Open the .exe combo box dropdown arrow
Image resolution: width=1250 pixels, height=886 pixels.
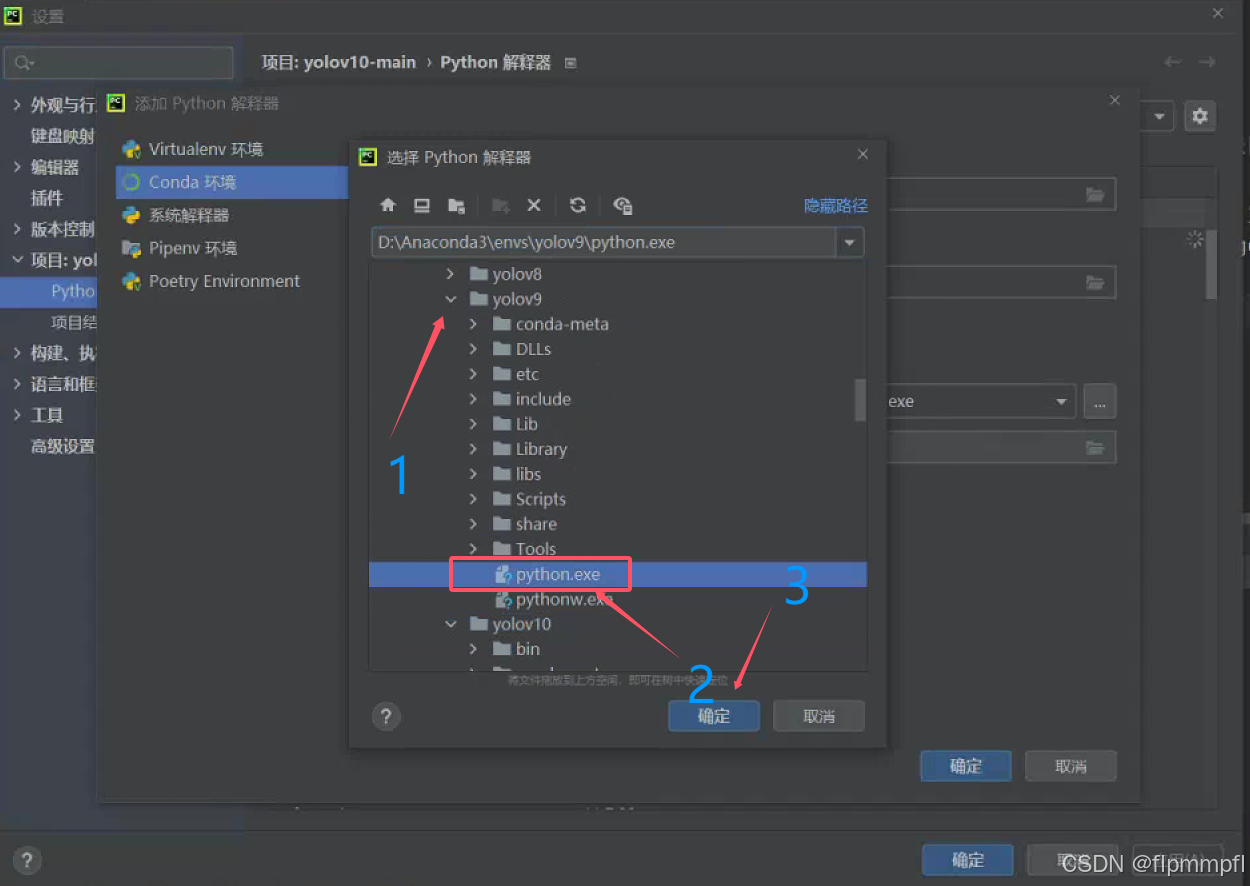point(1062,402)
